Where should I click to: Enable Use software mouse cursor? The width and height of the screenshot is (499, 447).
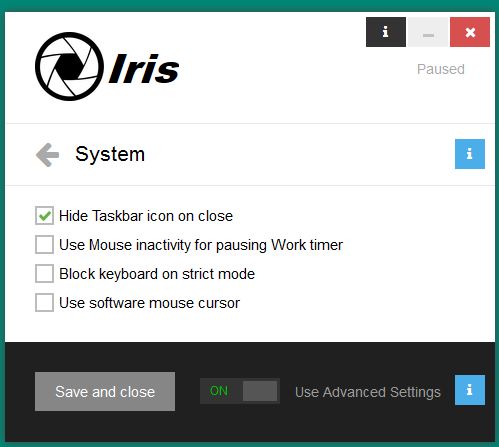[44, 303]
